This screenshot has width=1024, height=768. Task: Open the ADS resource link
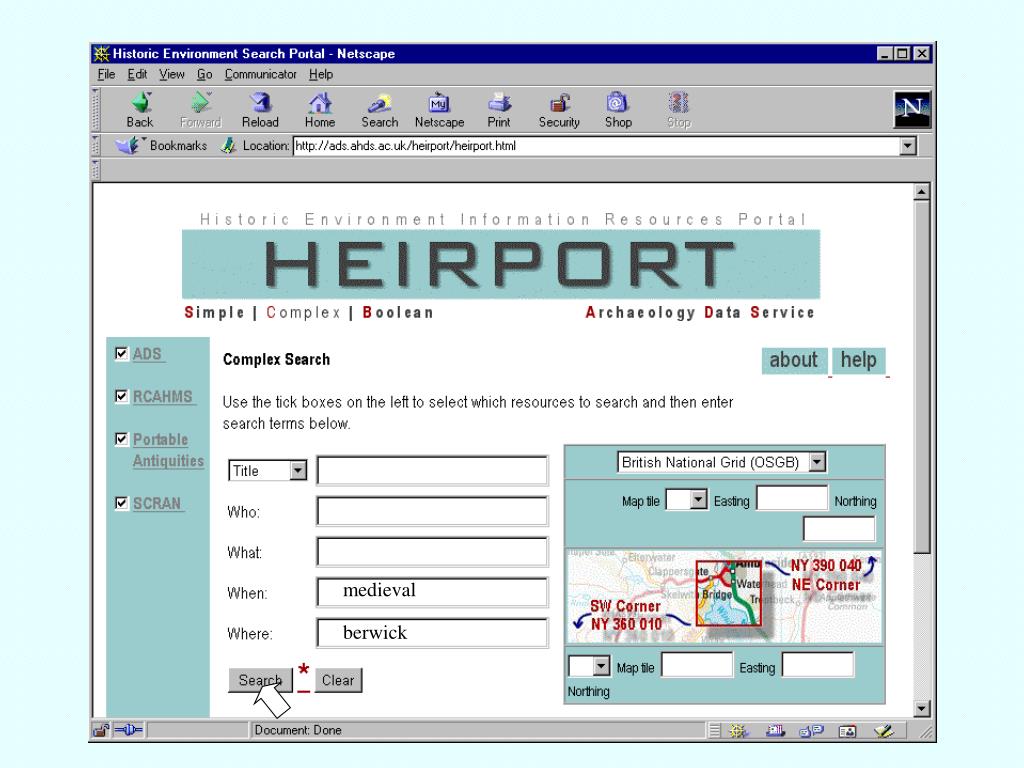pos(148,354)
